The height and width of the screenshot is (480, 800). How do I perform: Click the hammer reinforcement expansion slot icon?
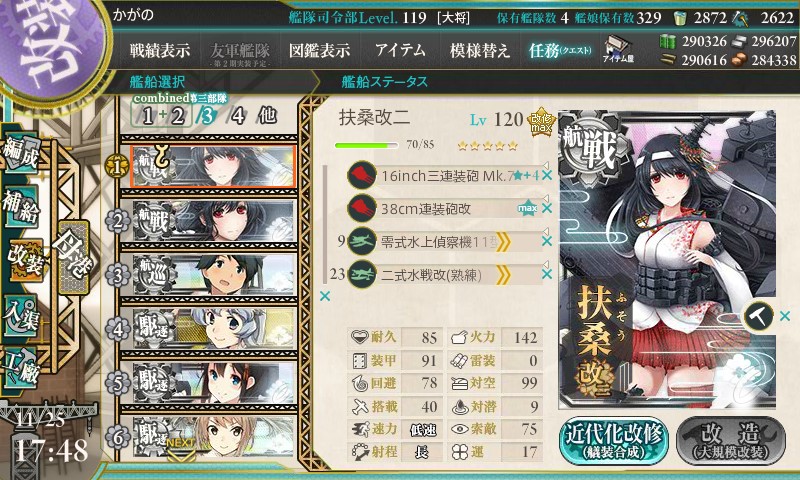pos(758,316)
